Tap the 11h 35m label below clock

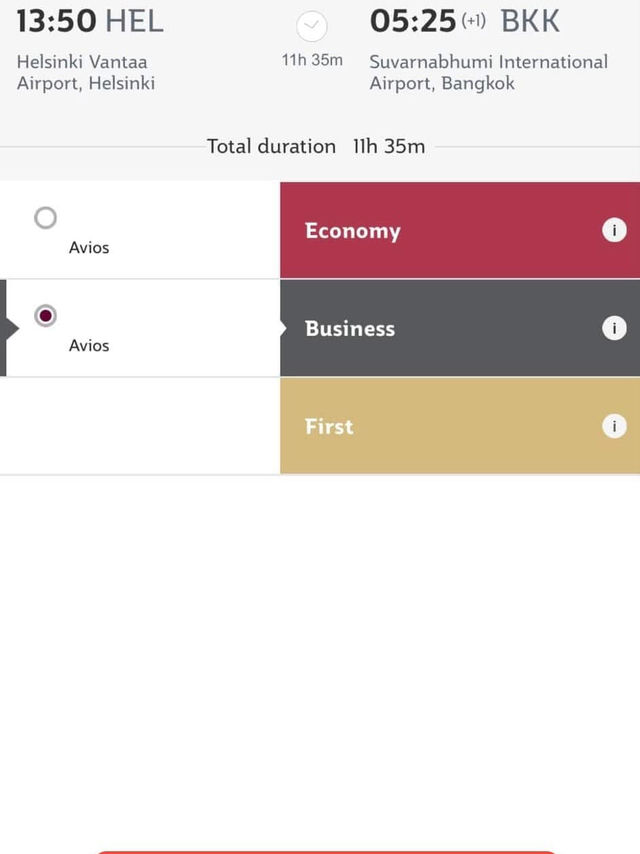coord(312,60)
